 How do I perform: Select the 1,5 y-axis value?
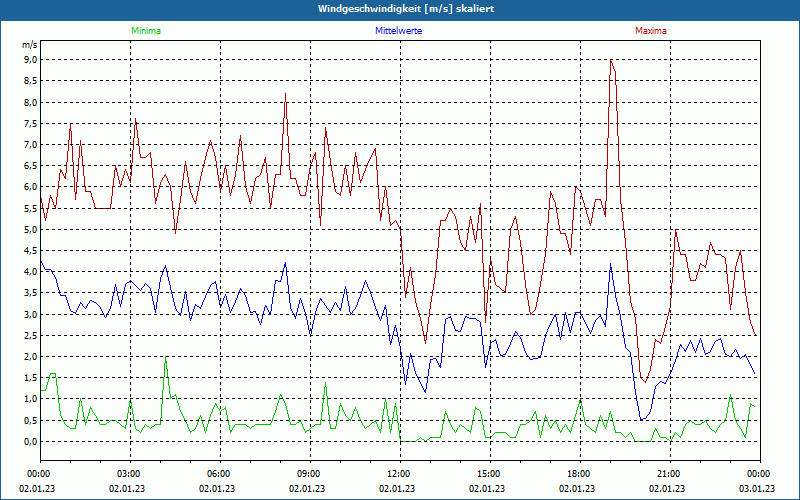(31, 378)
